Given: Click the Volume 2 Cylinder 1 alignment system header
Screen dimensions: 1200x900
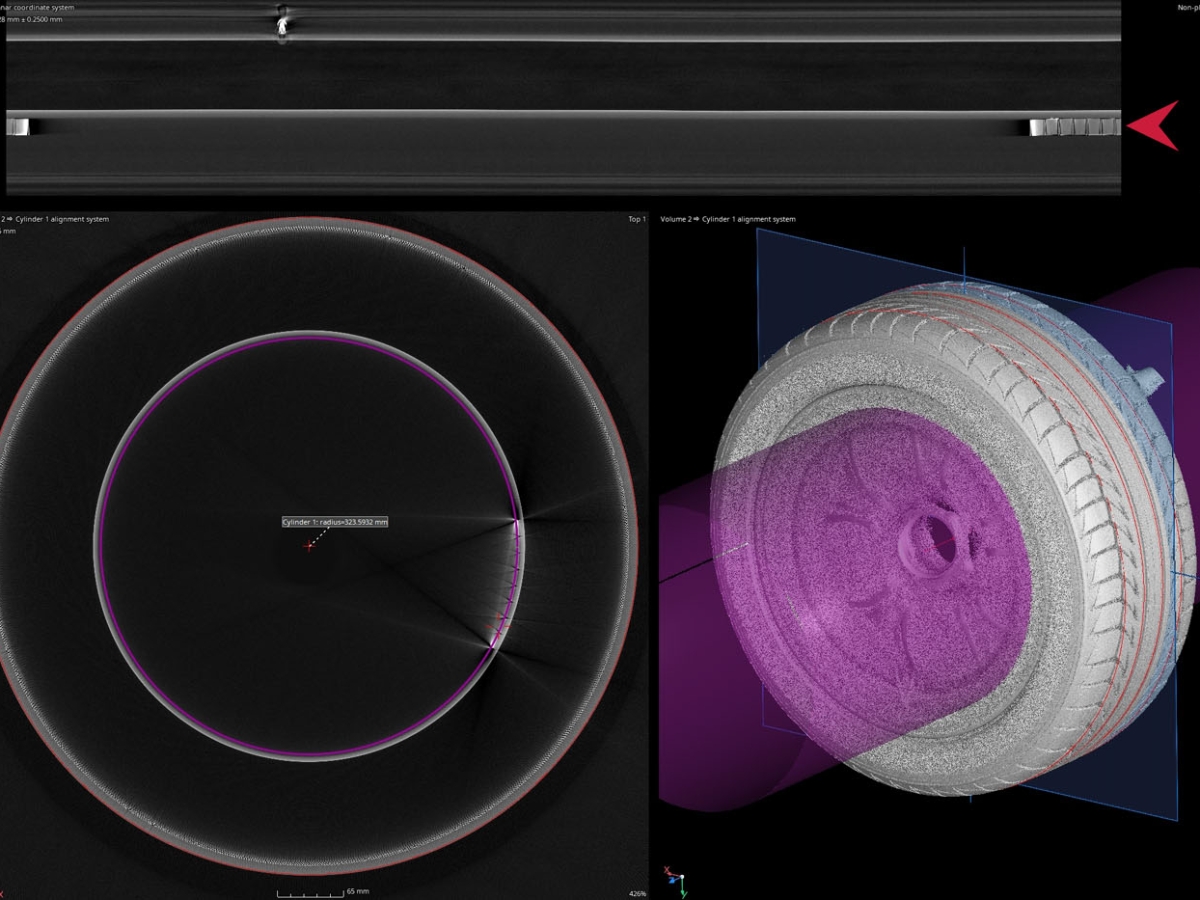Looking at the screenshot, I should tap(728, 218).
